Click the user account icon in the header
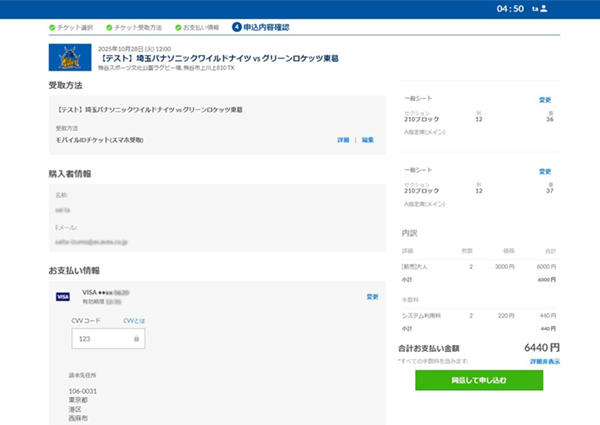This screenshot has height=425, width=600. click(x=543, y=8)
